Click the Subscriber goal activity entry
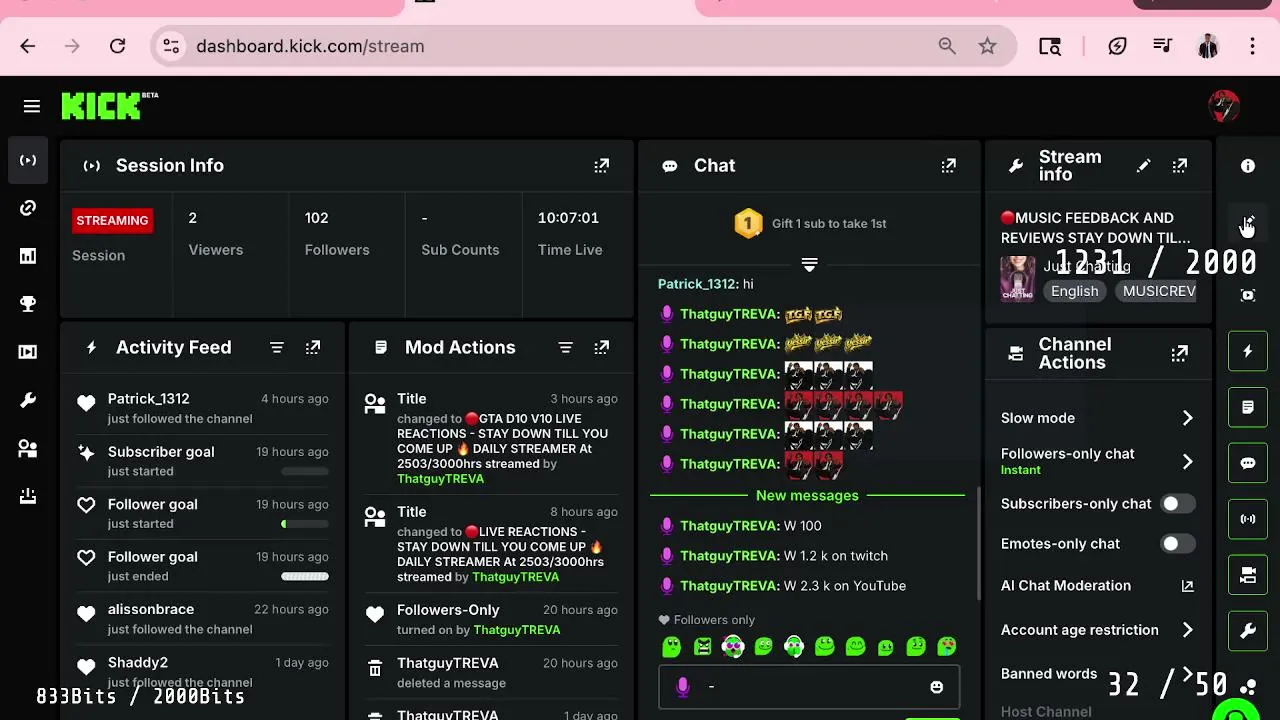This screenshot has height=720, width=1280. [204, 461]
